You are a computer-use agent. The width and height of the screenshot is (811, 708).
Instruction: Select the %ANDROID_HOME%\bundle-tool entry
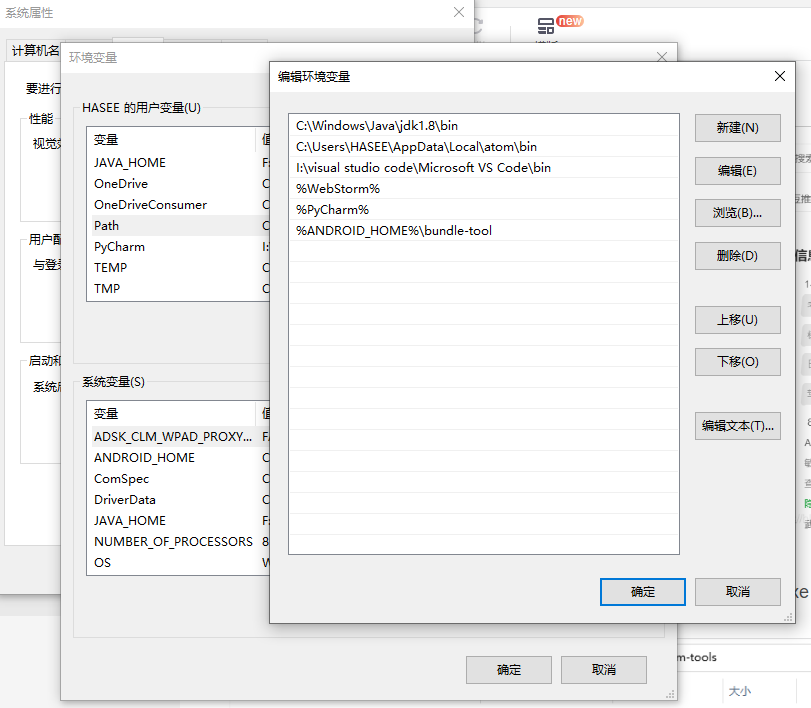(484, 231)
